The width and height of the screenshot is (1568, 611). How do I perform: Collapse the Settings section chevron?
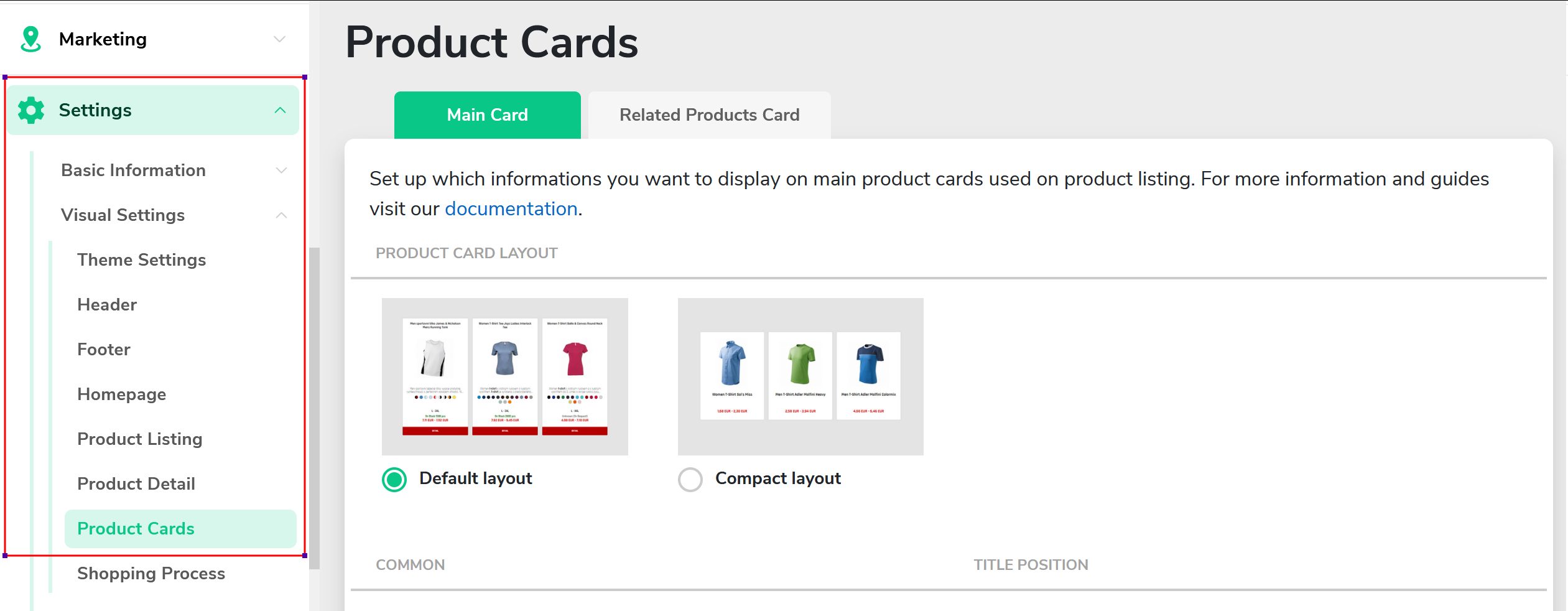point(281,110)
